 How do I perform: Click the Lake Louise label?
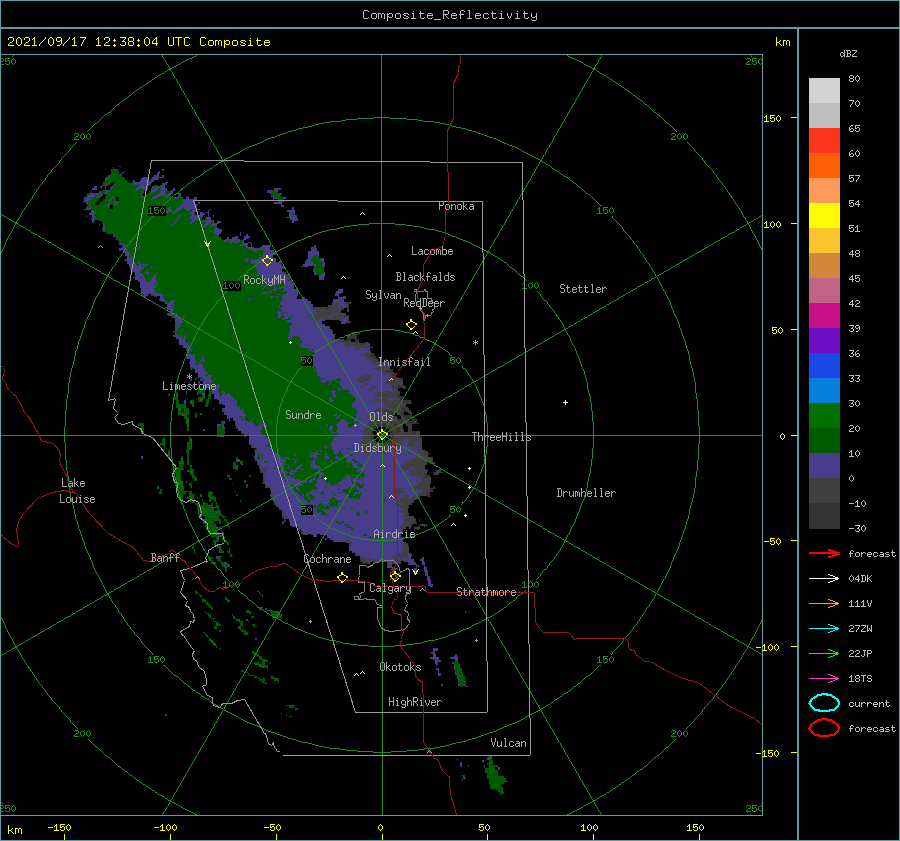point(77,491)
